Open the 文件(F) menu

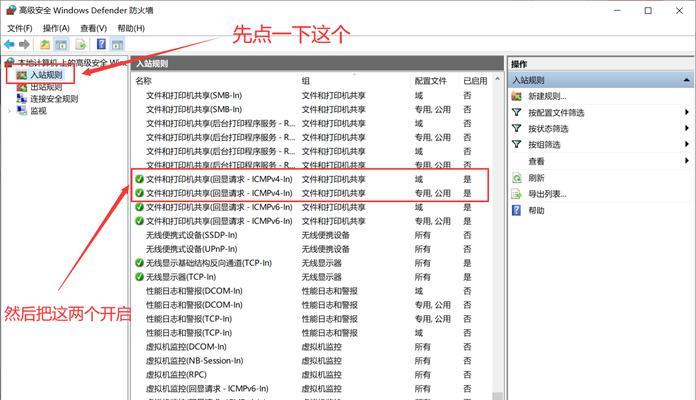[x=20, y=28]
